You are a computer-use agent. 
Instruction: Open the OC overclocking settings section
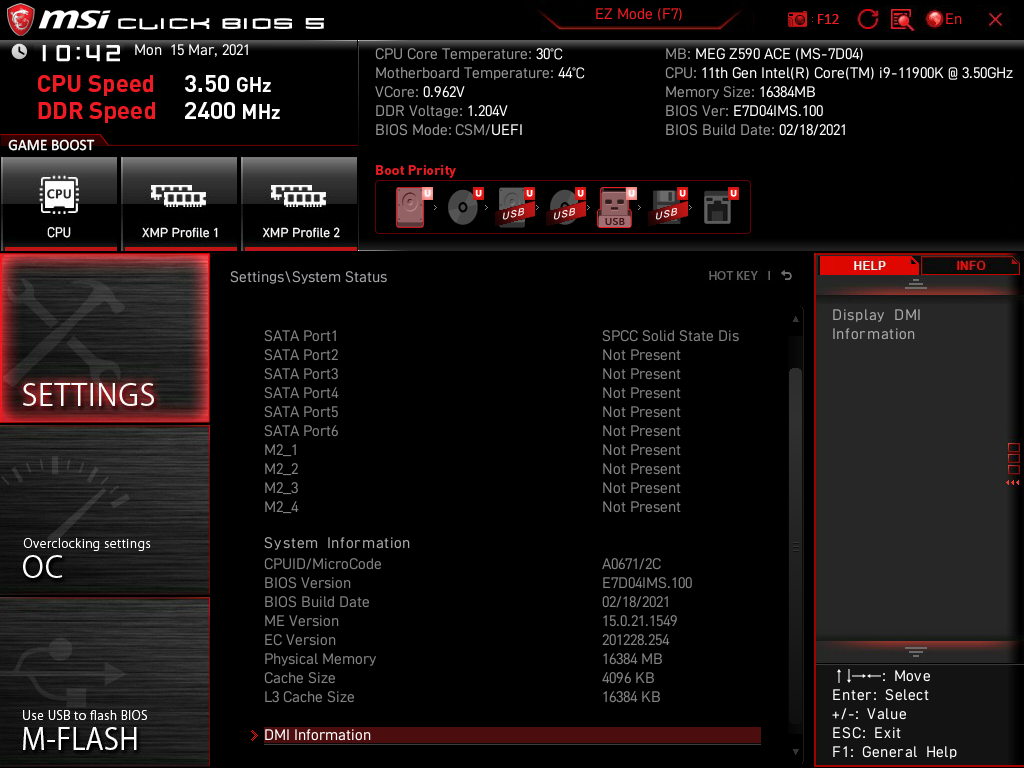(104, 511)
